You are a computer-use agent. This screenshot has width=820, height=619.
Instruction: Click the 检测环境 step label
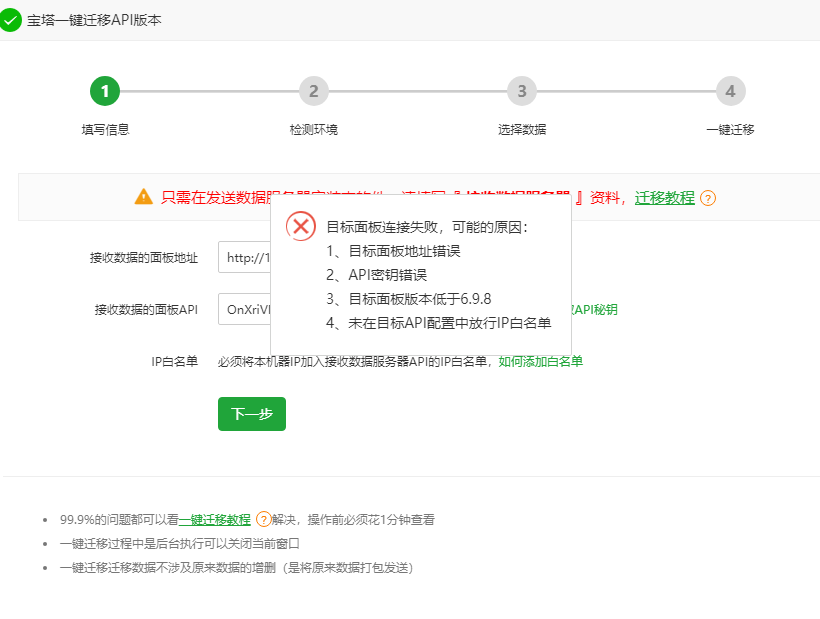313,129
